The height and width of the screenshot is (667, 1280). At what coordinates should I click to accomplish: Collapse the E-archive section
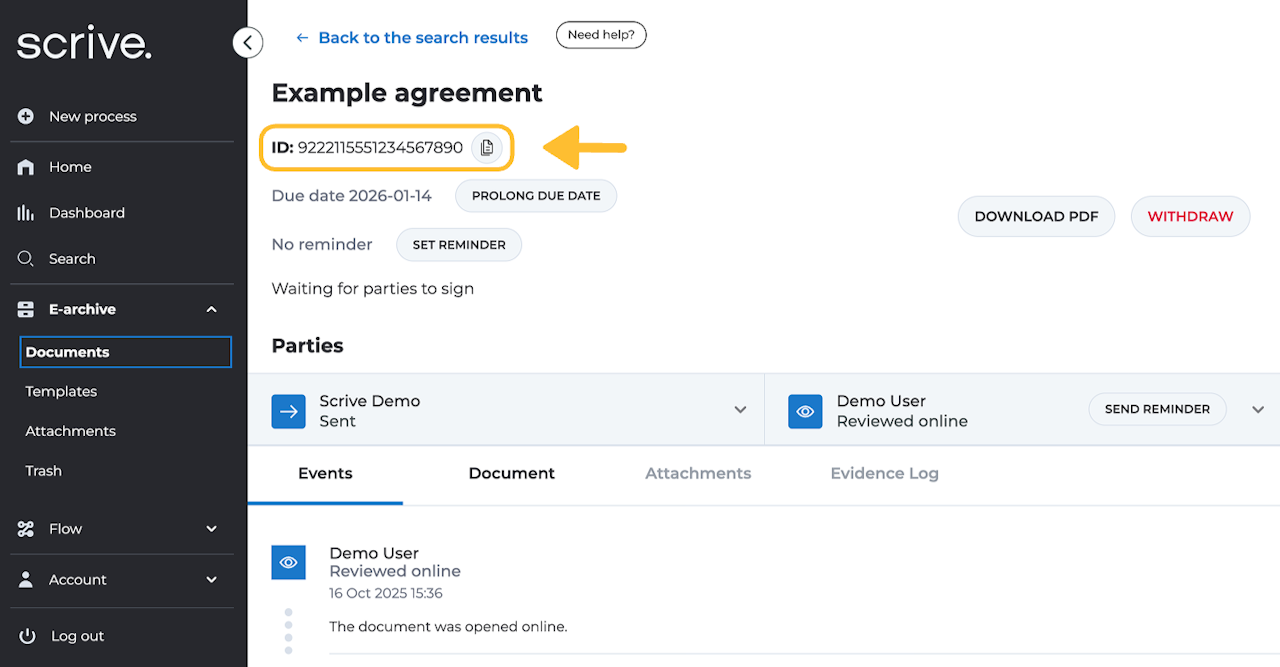click(211, 310)
